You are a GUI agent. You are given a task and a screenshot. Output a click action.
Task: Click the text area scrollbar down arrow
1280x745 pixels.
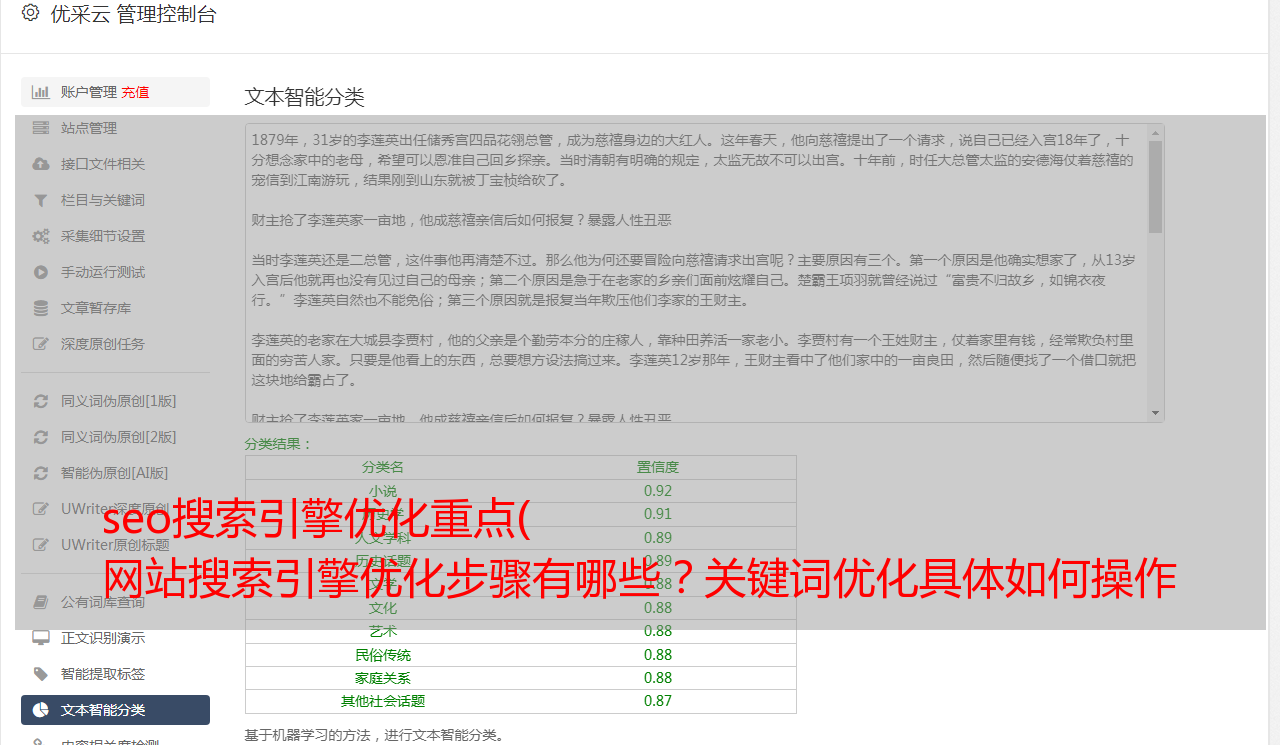tap(1156, 413)
